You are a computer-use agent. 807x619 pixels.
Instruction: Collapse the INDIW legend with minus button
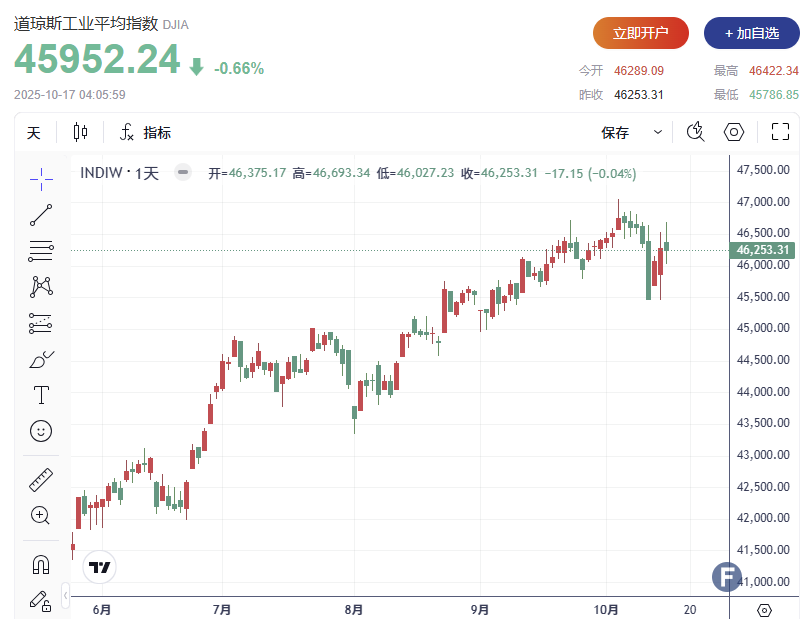click(x=182, y=172)
